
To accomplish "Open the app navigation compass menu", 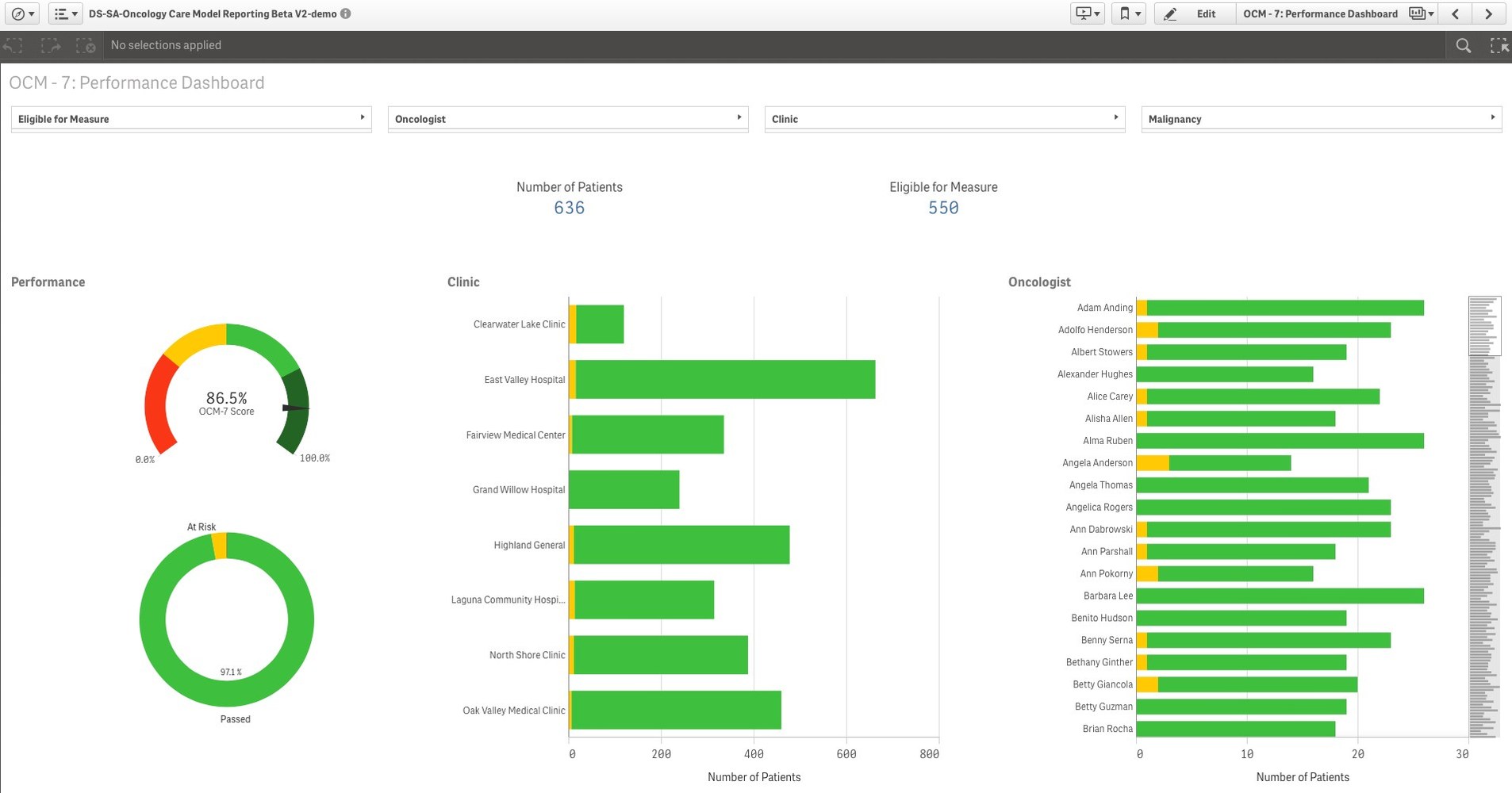I will pos(21,13).
